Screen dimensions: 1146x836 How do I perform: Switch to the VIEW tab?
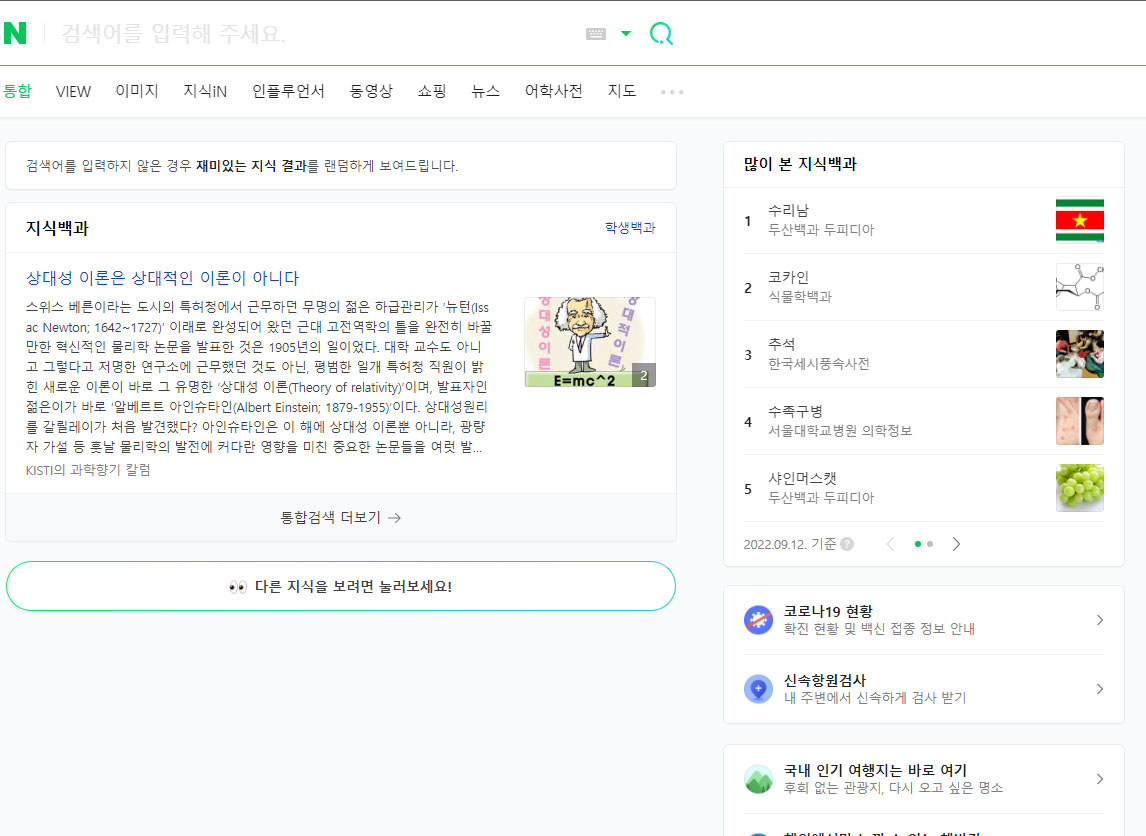point(73,91)
